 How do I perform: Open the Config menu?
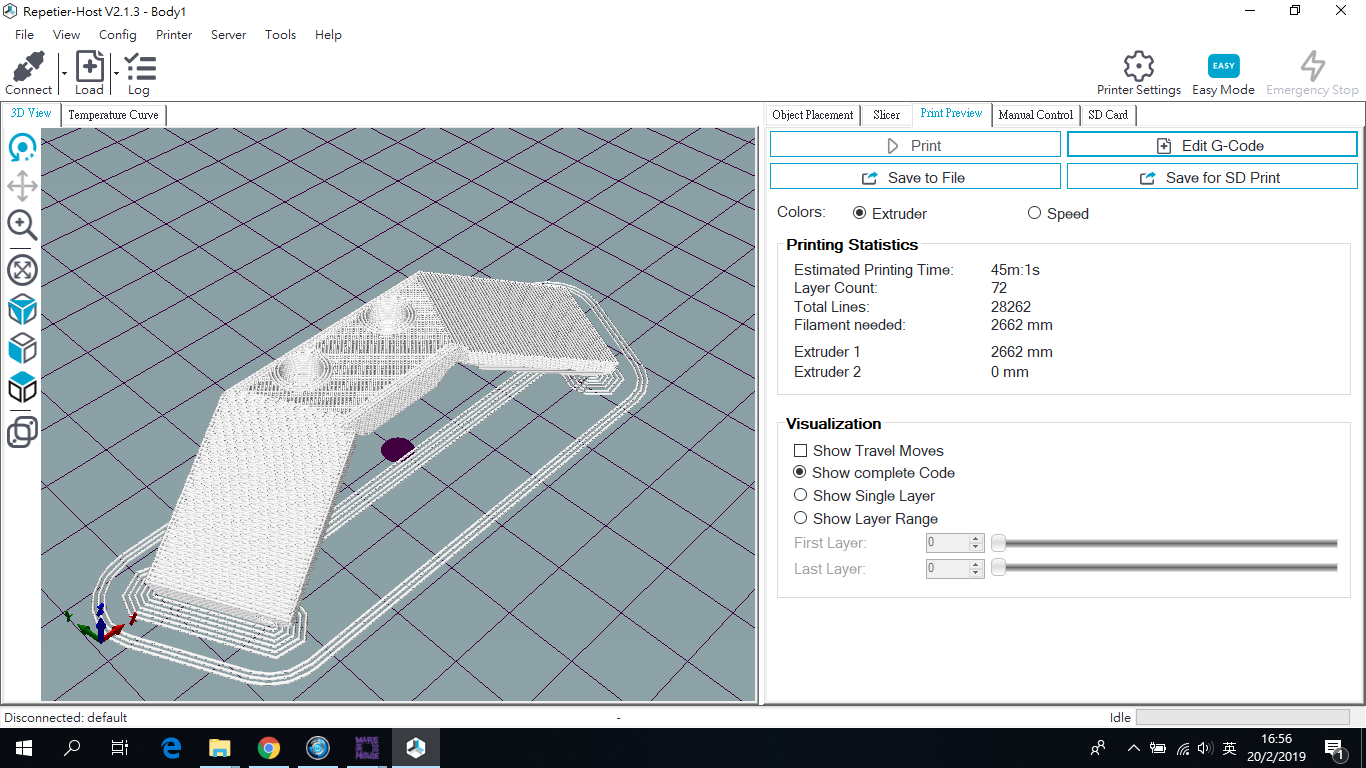pos(118,34)
